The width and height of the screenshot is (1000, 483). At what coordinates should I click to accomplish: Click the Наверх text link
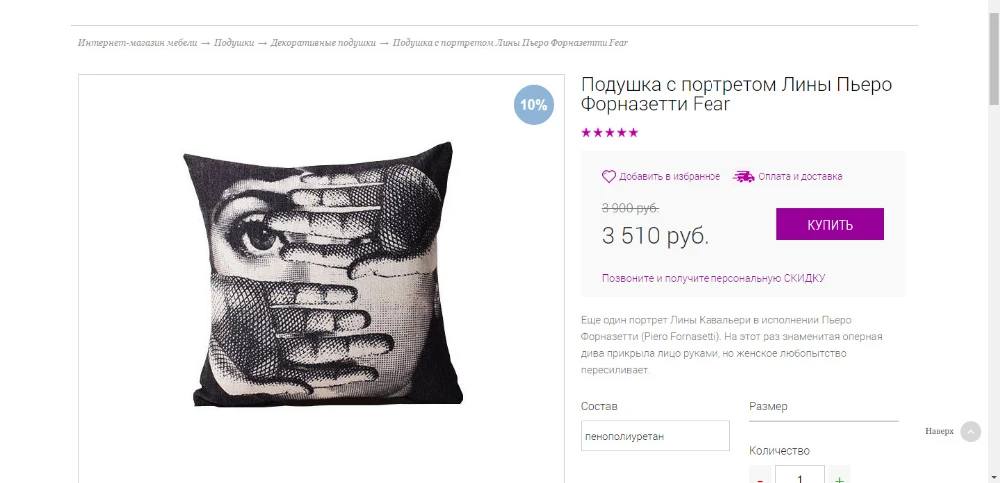(939, 432)
